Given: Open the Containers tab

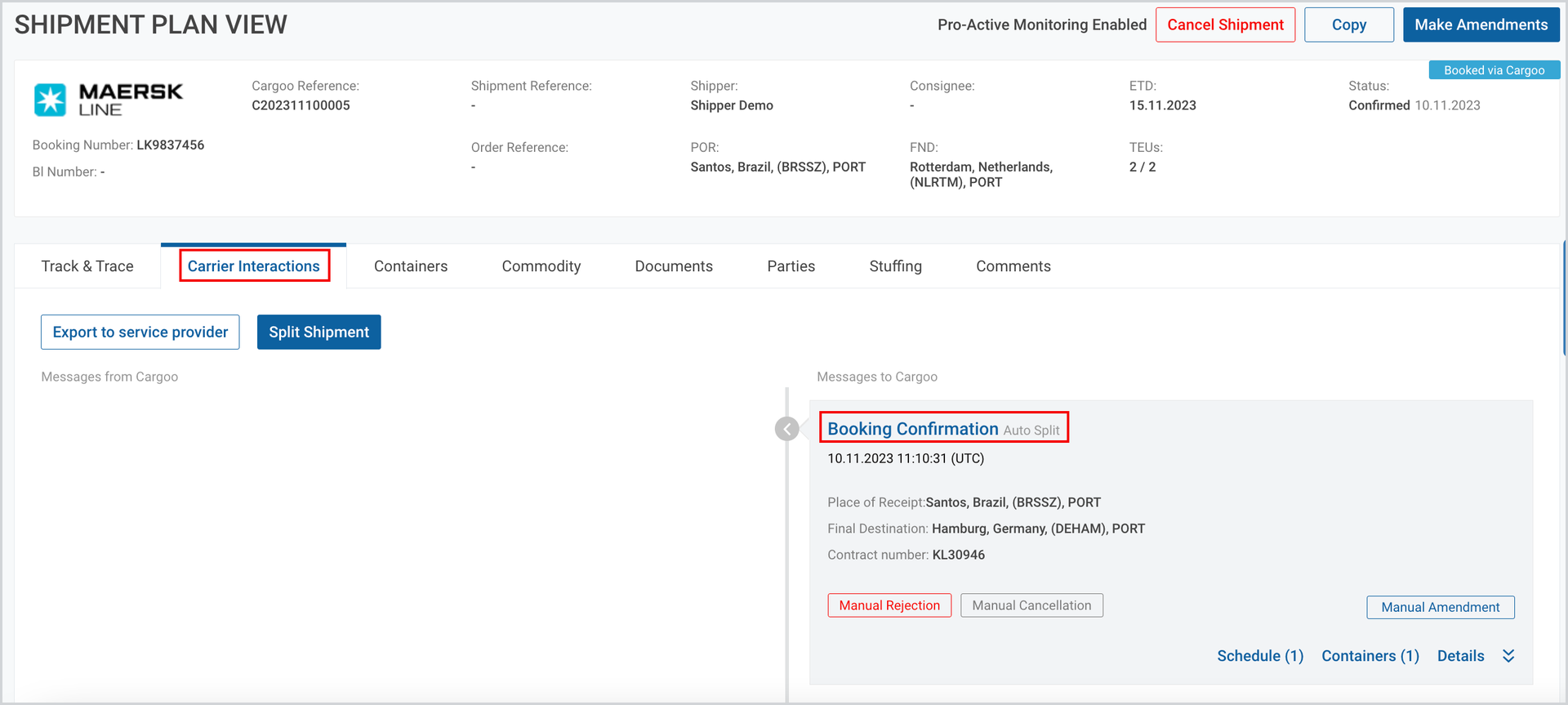Looking at the screenshot, I should [411, 266].
